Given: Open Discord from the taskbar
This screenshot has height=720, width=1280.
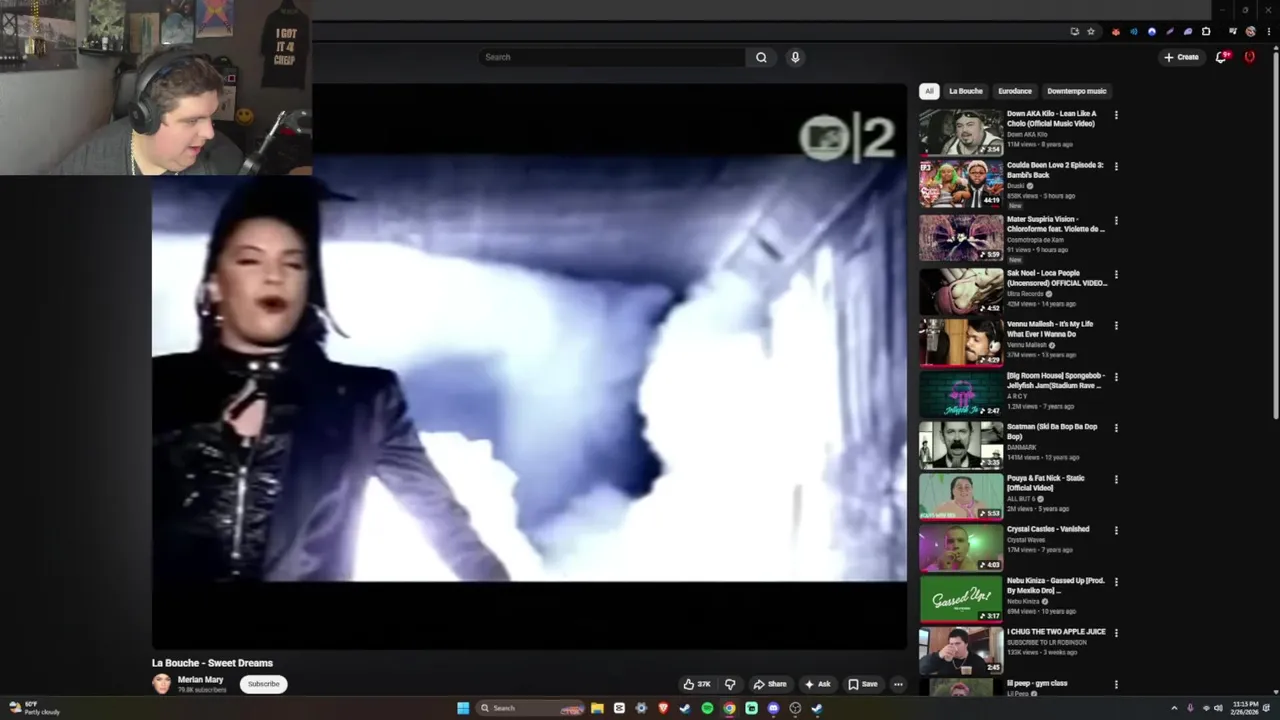Looking at the screenshot, I should [x=773, y=708].
